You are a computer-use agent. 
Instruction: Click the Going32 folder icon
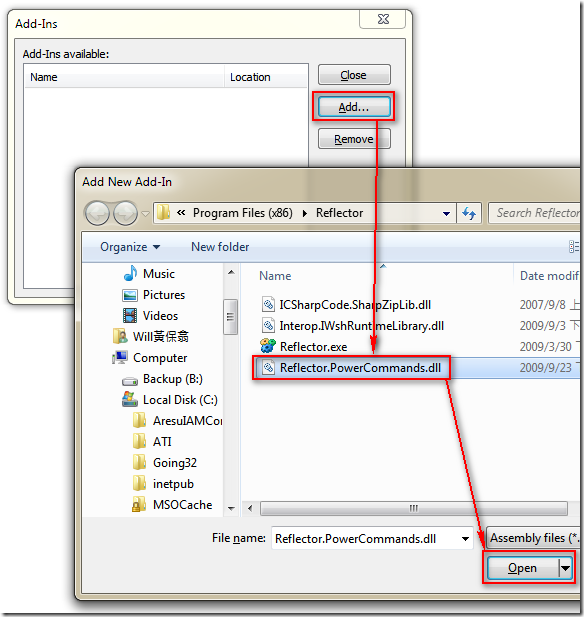(139, 462)
